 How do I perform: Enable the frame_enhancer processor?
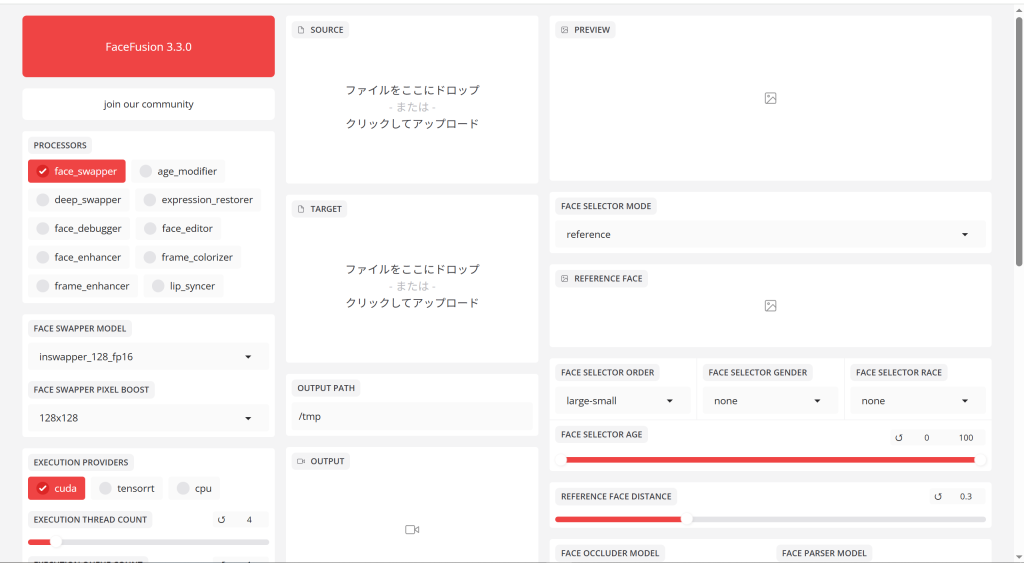pyautogui.click(x=83, y=286)
